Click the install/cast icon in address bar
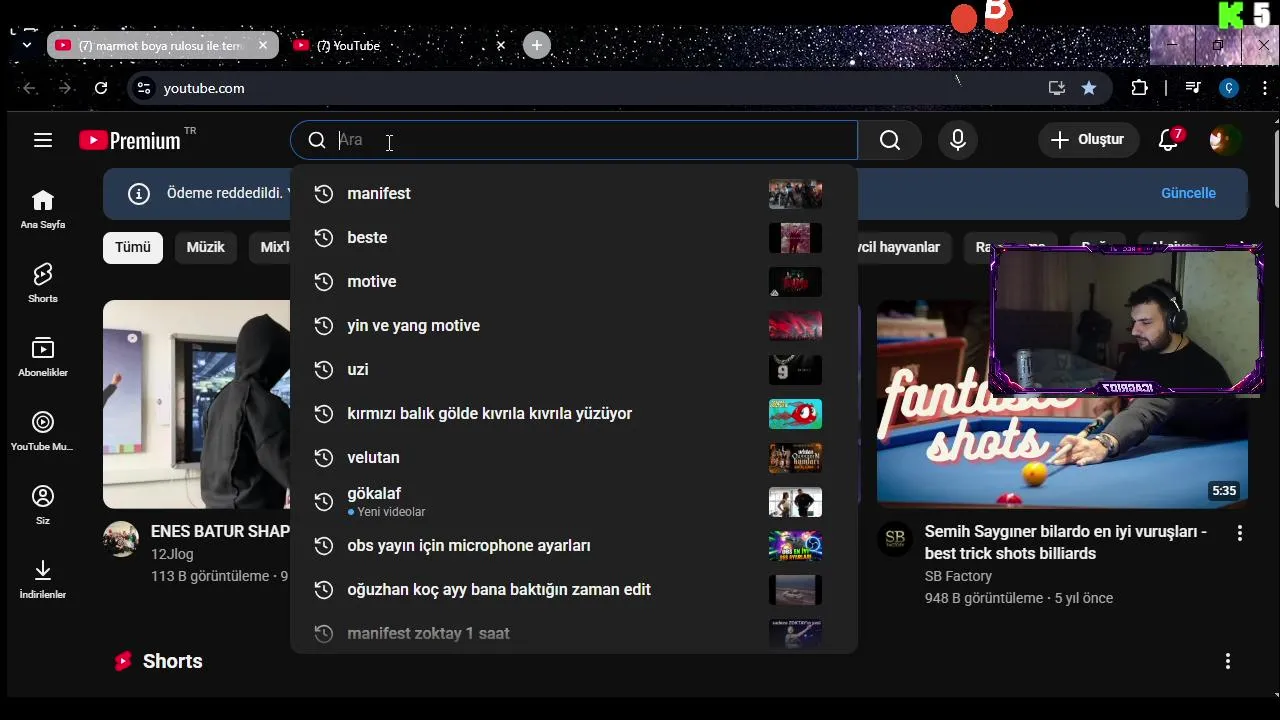The width and height of the screenshot is (1280, 720). pyautogui.click(x=1057, y=88)
